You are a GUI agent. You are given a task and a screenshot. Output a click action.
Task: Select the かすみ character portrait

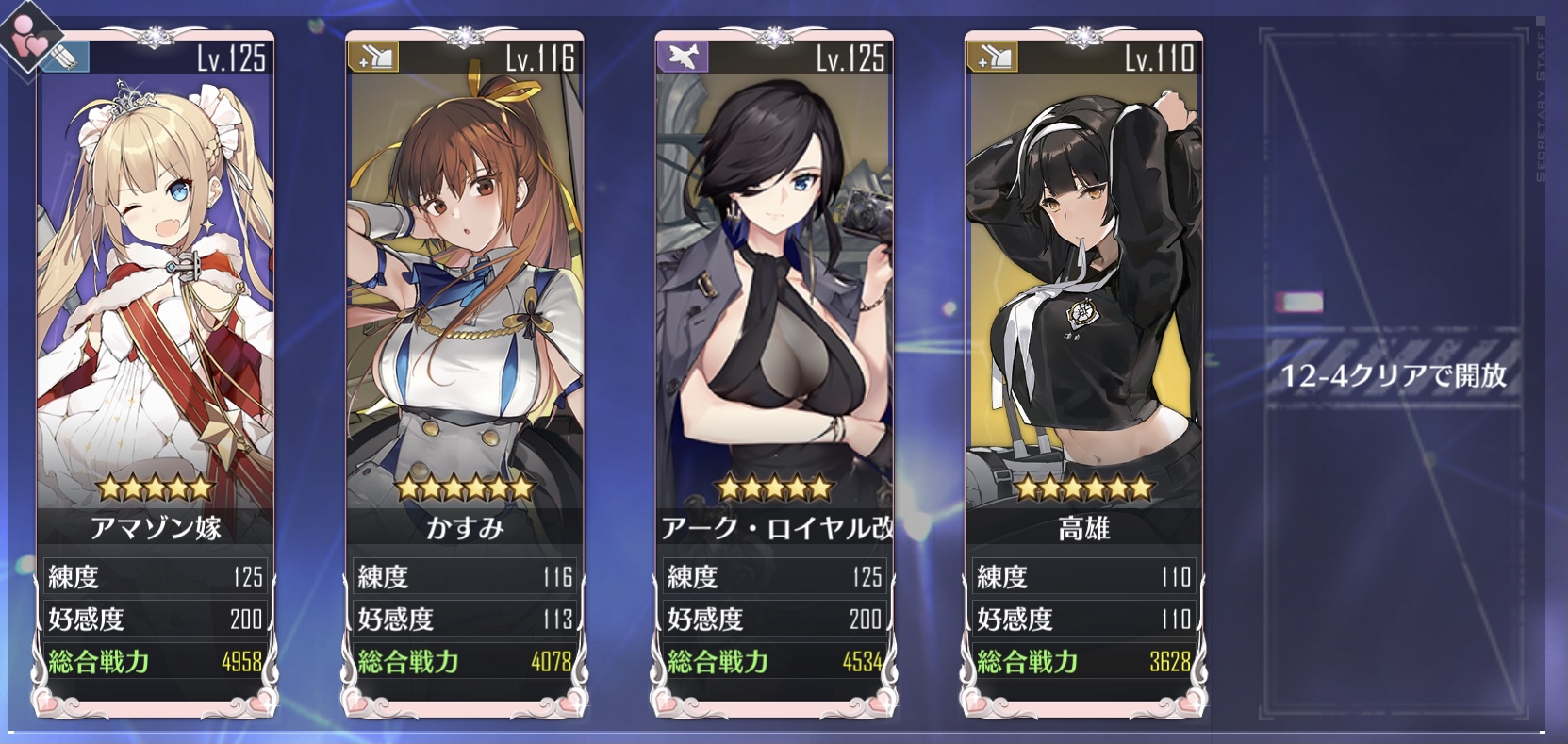[465, 273]
